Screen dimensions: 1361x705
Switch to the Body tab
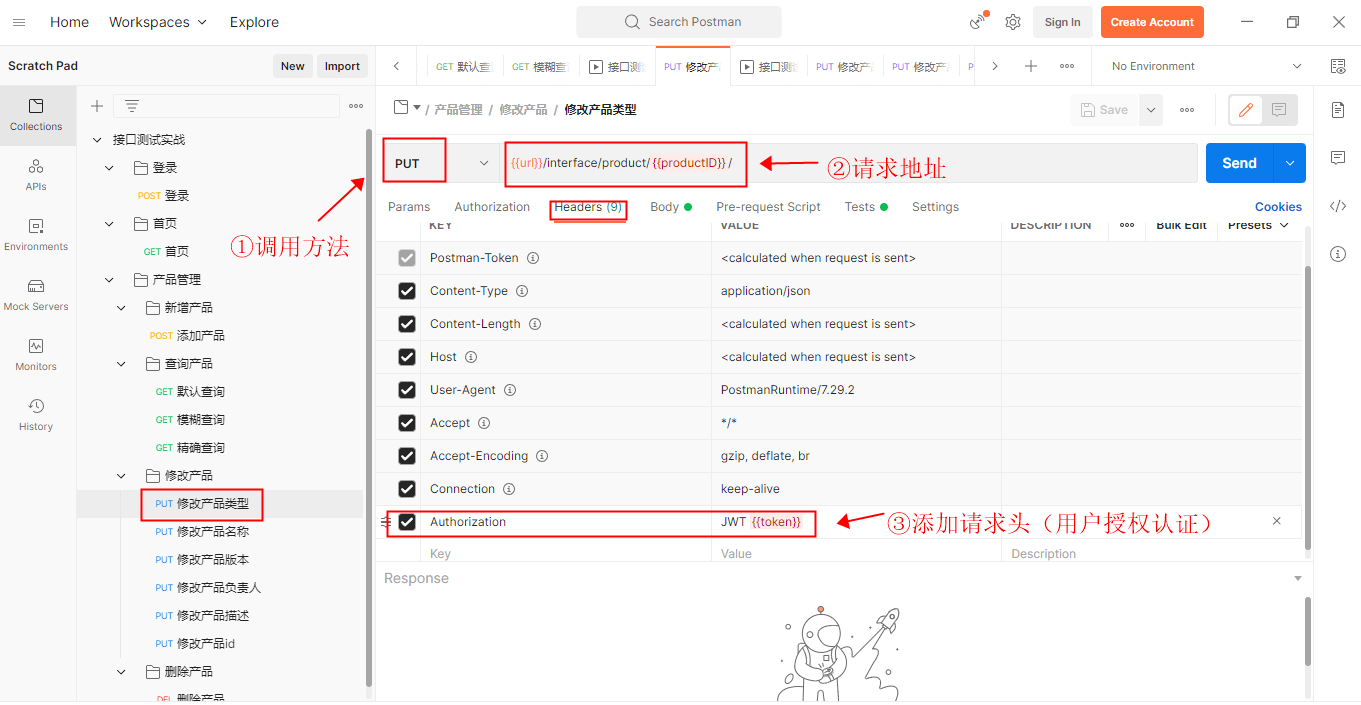670,207
